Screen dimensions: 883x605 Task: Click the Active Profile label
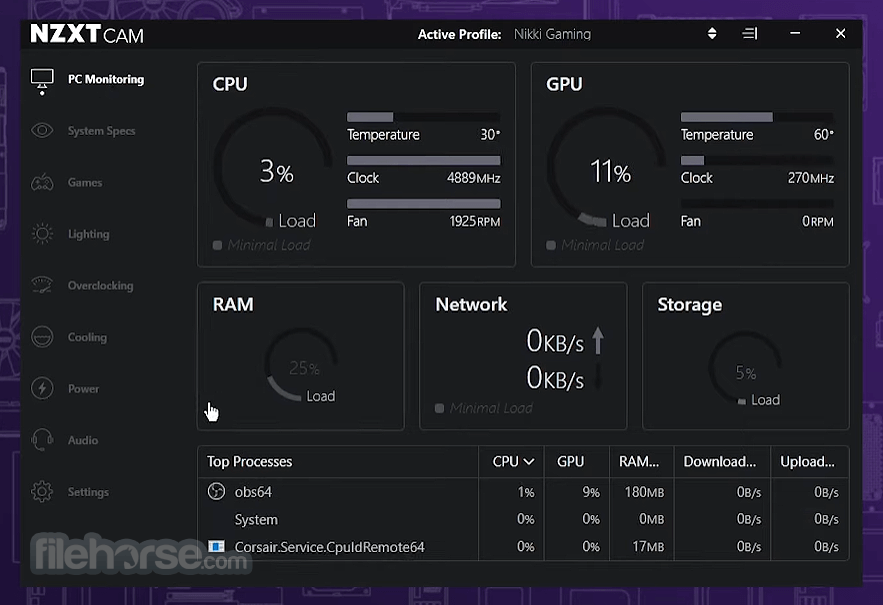[x=460, y=34]
